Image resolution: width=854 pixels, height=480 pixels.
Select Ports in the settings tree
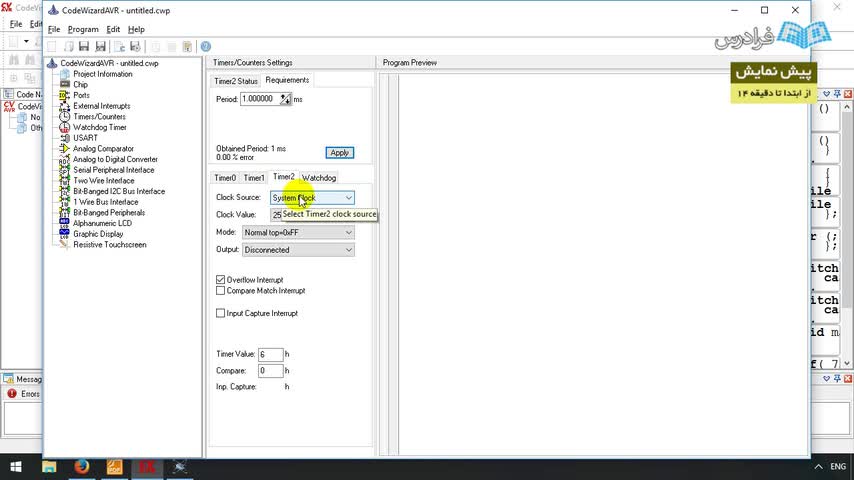(81, 95)
